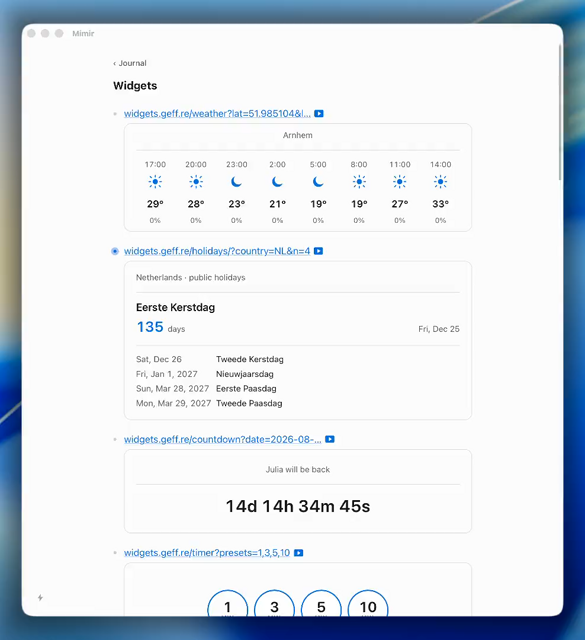585x640 pixels.
Task: Click the moon icon under 23:00
Action: click(x=236, y=182)
